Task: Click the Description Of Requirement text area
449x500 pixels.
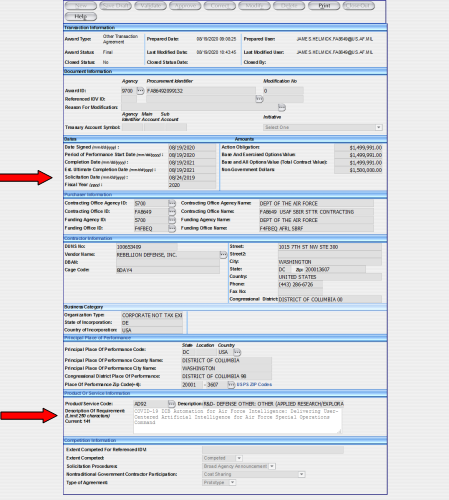Action: [x=238, y=421]
